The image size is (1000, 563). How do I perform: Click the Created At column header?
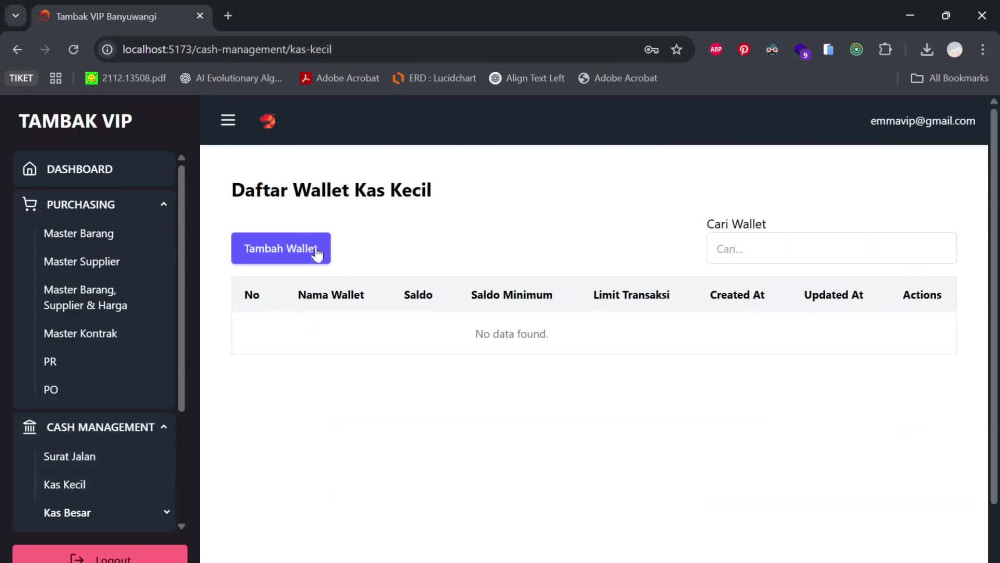coord(737,295)
